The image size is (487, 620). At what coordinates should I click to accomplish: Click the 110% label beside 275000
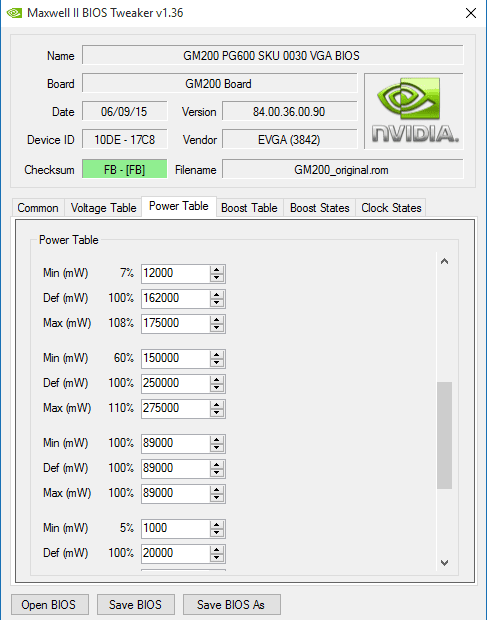[x=121, y=408]
